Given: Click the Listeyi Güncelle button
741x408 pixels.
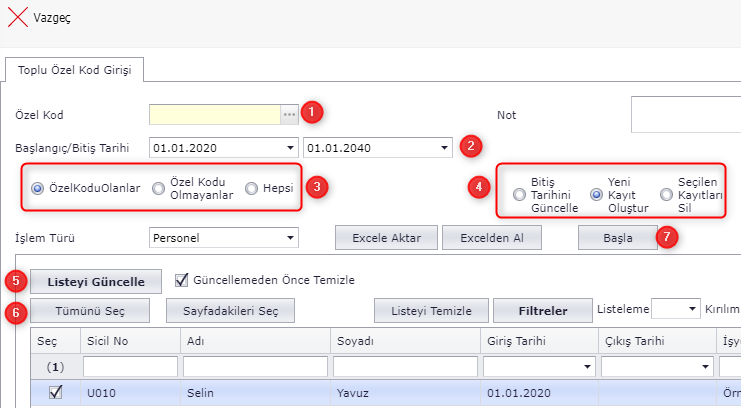Looking at the screenshot, I should [96, 280].
